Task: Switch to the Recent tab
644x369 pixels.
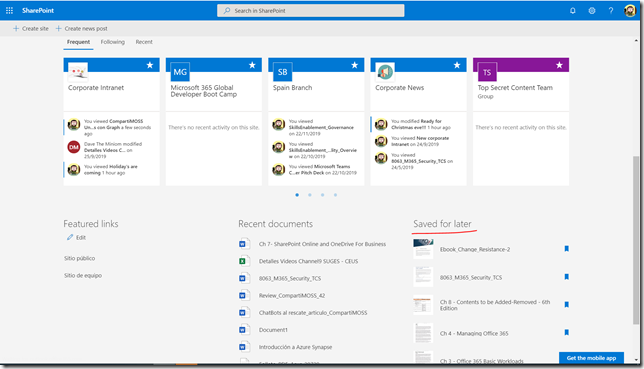Action: (144, 42)
